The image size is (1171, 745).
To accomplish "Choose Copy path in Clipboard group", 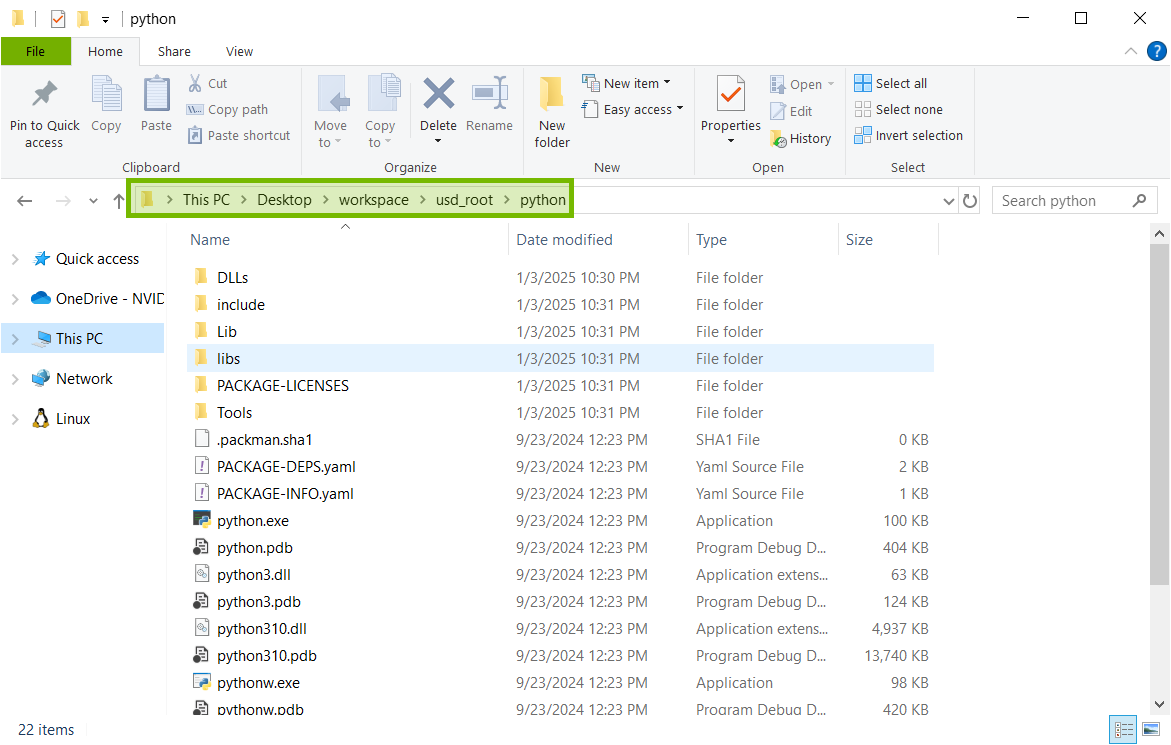I will pos(228,110).
